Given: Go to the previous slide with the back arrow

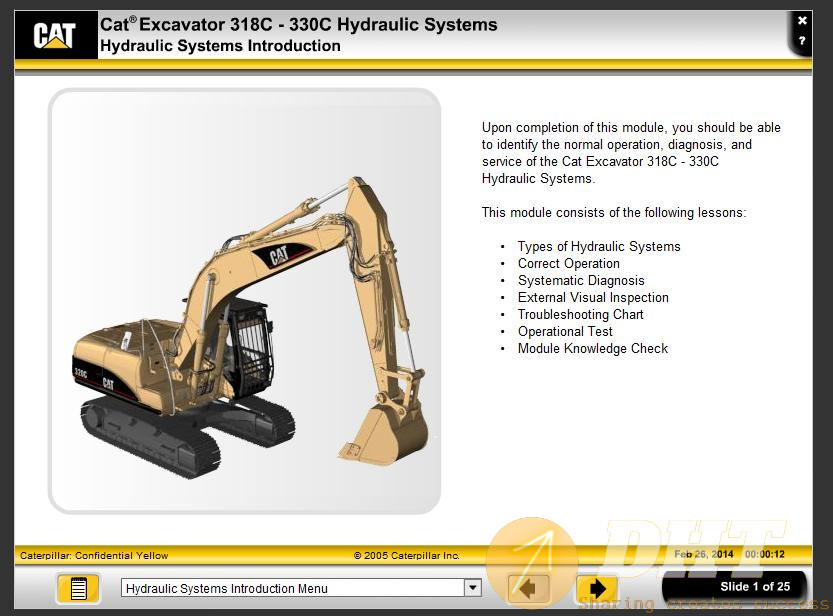Looking at the screenshot, I should [528, 588].
